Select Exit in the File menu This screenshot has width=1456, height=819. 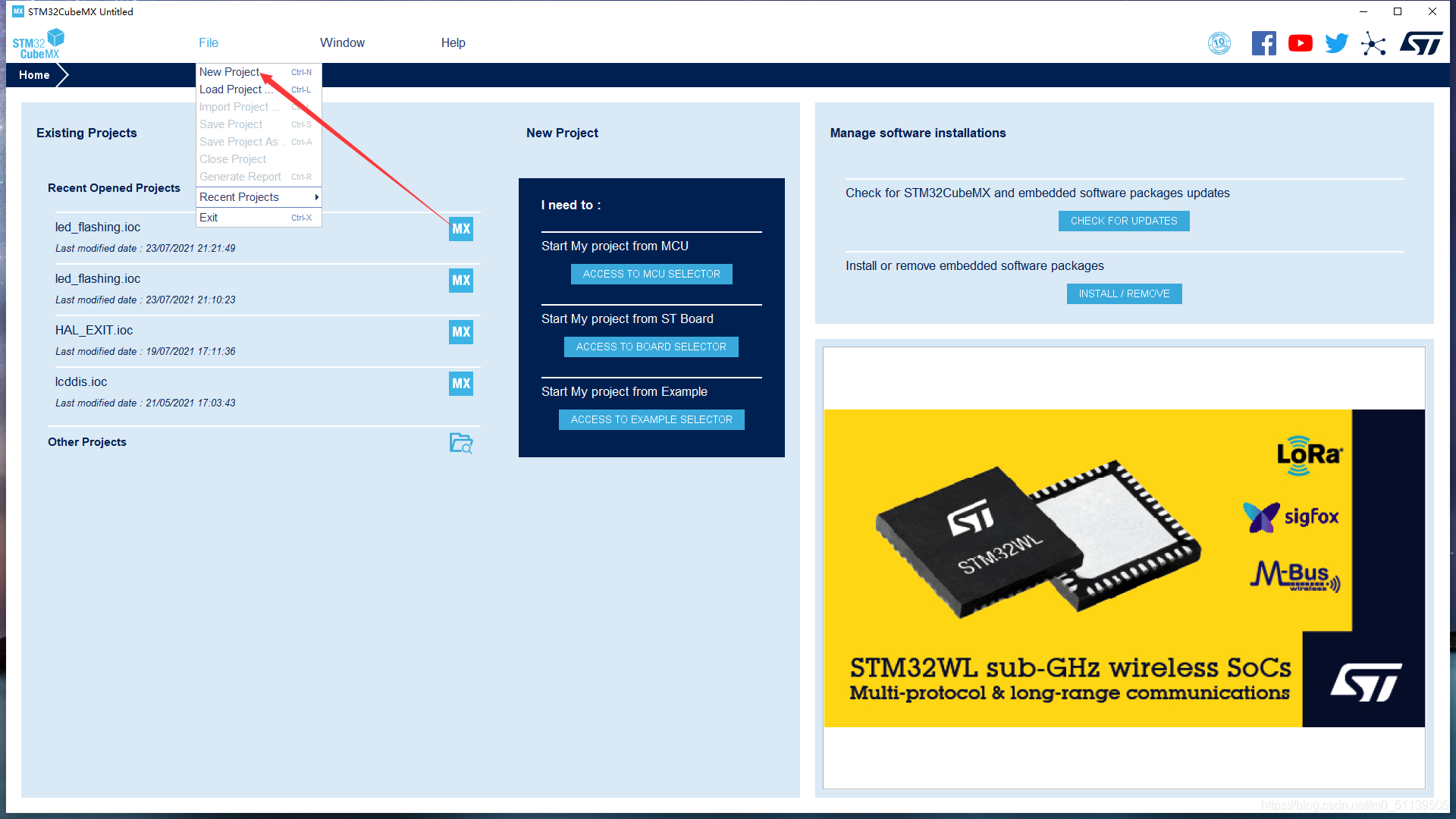(x=259, y=218)
